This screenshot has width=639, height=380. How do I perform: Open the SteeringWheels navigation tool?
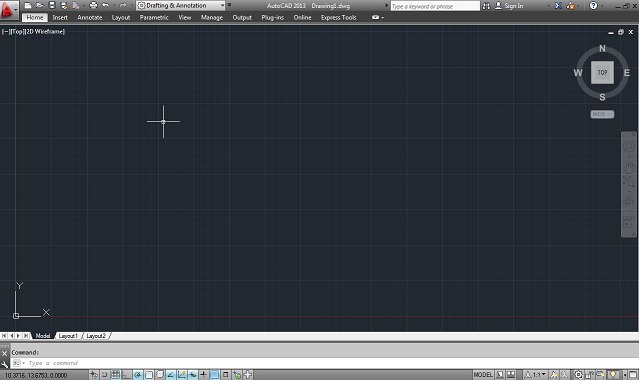tap(629, 147)
